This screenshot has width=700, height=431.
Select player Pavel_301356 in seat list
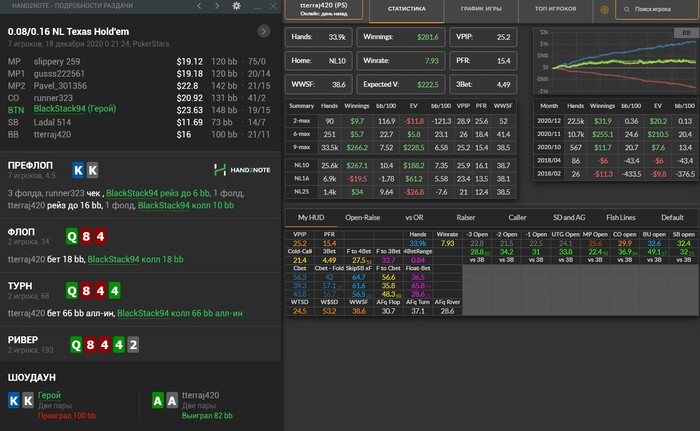pos(60,86)
